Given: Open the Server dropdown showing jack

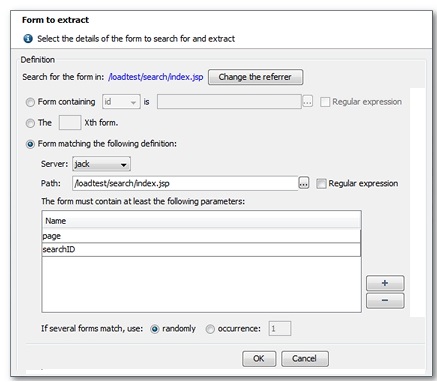Looking at the screenshot, I should tap(101, 164).
